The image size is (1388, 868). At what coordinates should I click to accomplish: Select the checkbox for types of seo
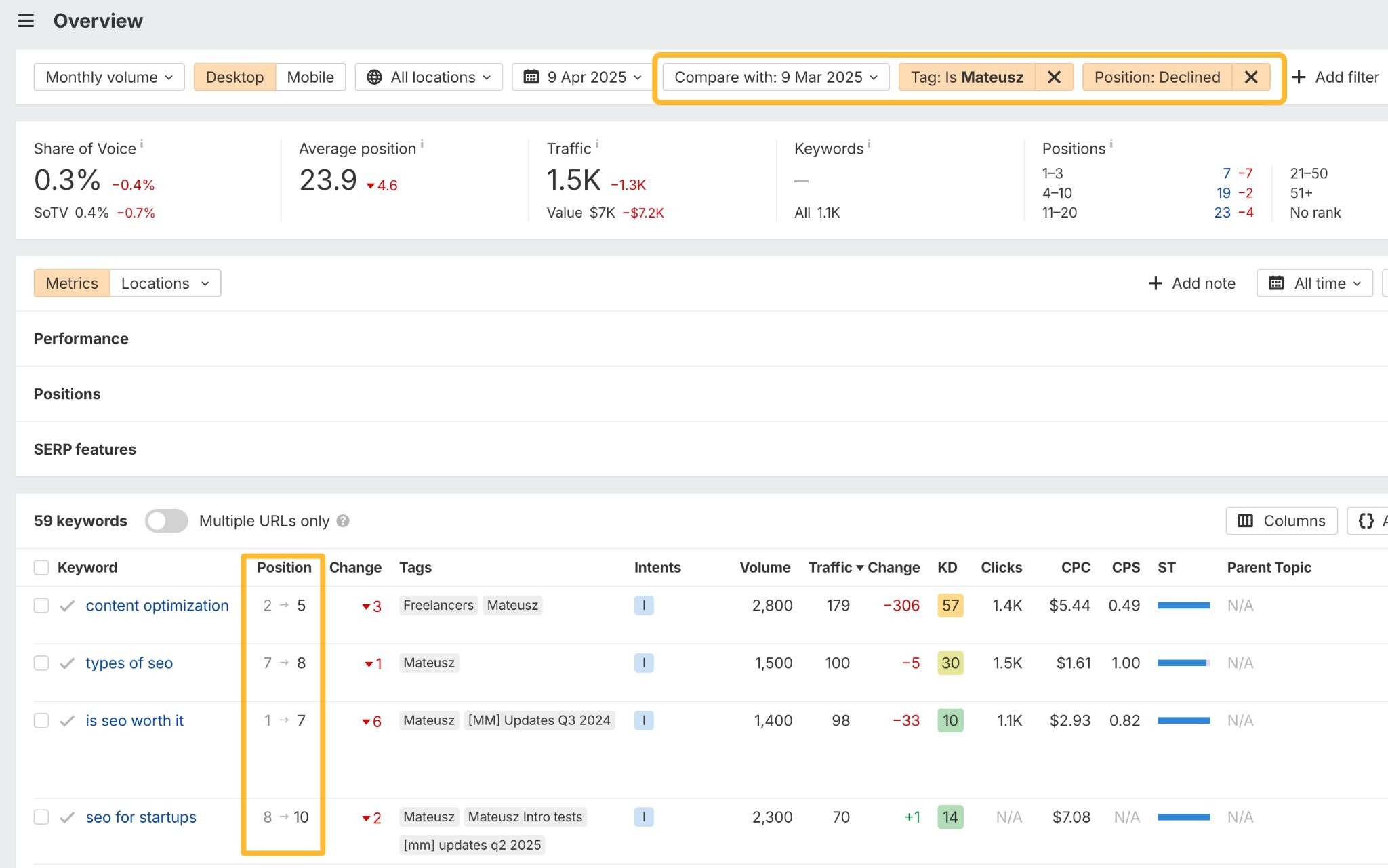(41, 663)
